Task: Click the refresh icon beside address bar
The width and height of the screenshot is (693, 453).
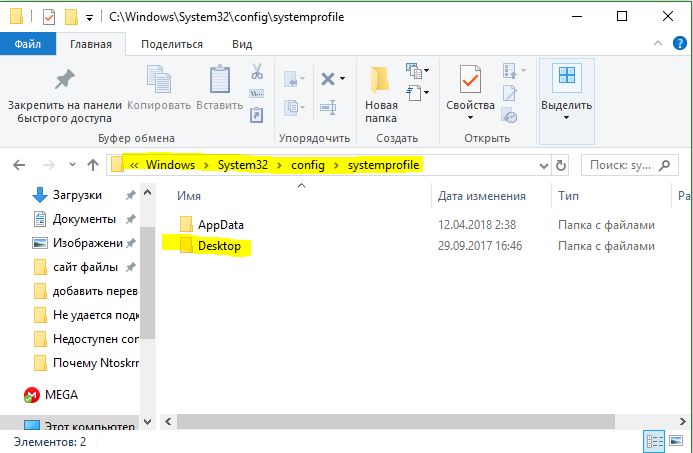Action: pyautogui.click(x=560, y=165)
